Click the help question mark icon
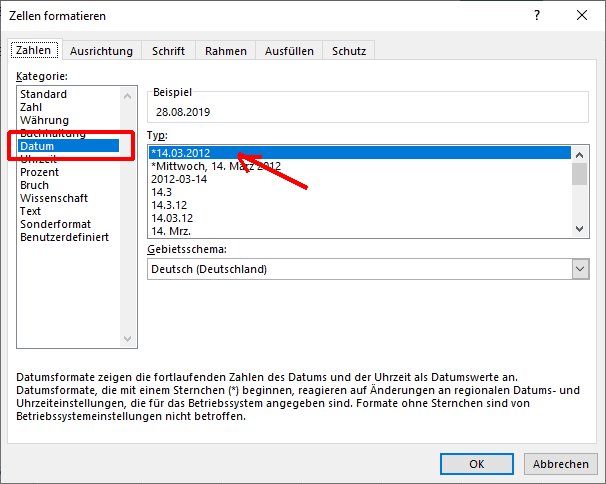This screenshot has width=606, height=484. pos(536,16)
